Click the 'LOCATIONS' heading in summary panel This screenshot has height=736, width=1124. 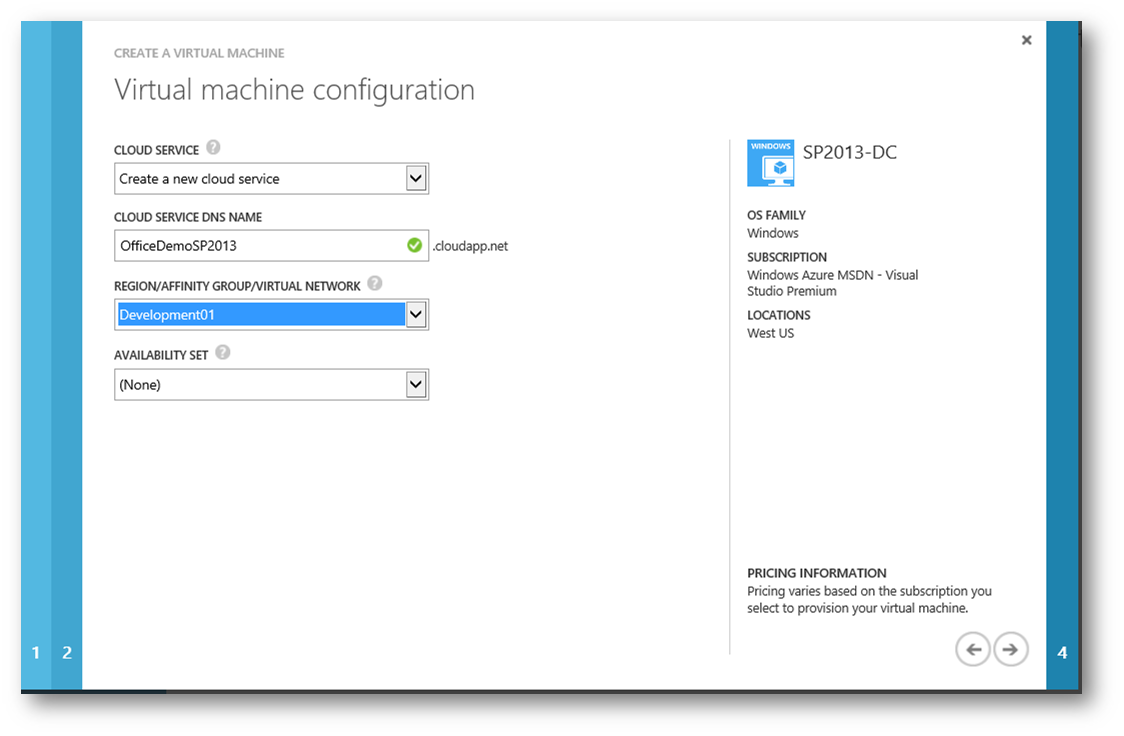pos(778,315)
